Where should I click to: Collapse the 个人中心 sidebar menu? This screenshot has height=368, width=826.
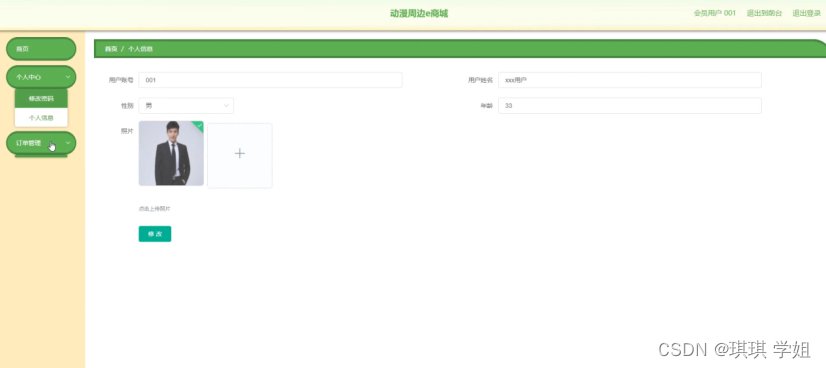tap(41, 77)
